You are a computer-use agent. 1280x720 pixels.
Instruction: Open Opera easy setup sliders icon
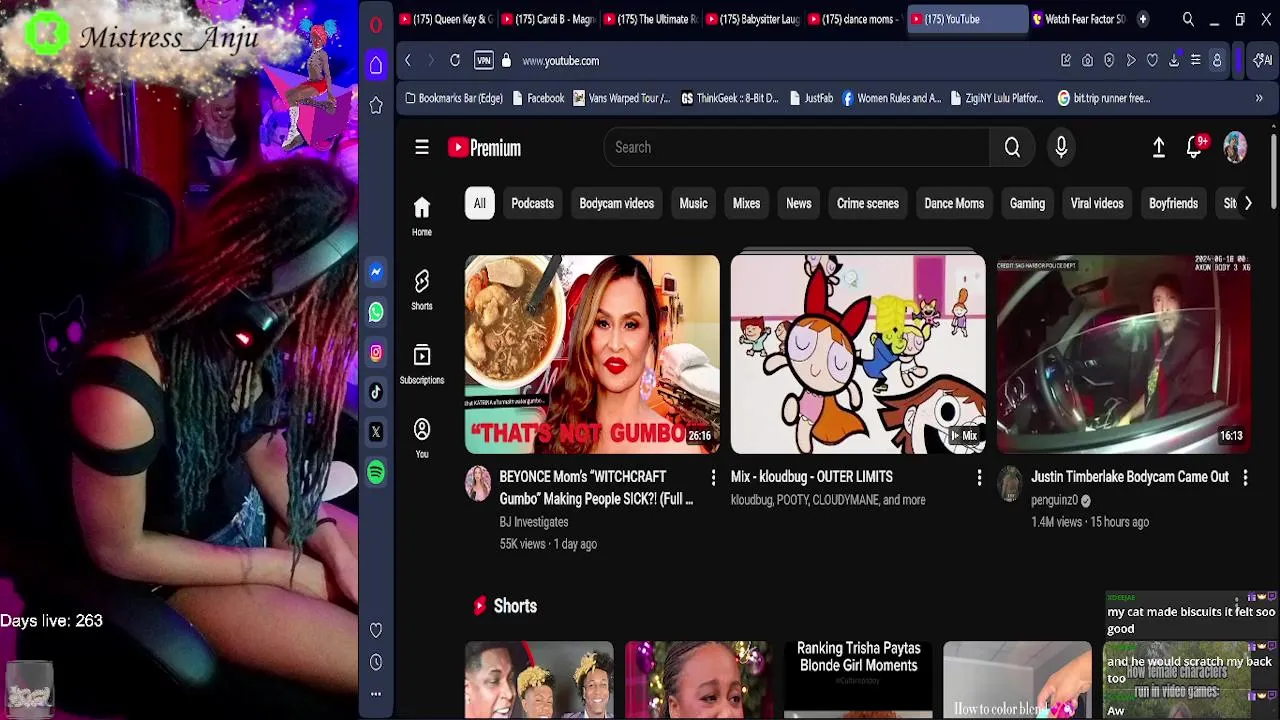[x=1195, y=61]
